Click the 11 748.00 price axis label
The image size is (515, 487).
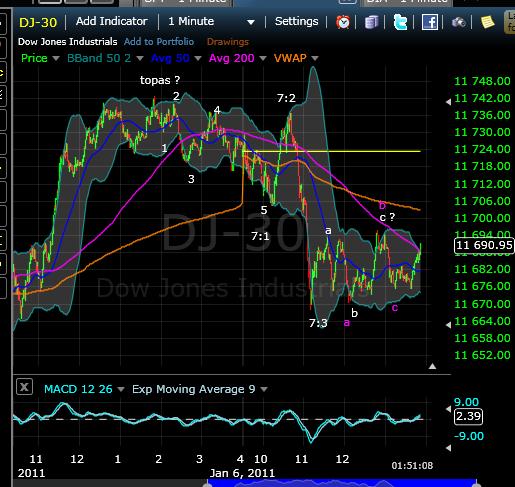click(x=482, y=81)
